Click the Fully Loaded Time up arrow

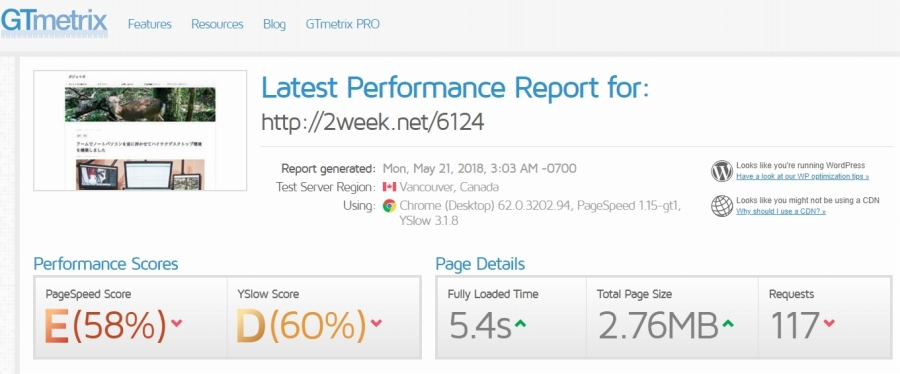point(520,324)
